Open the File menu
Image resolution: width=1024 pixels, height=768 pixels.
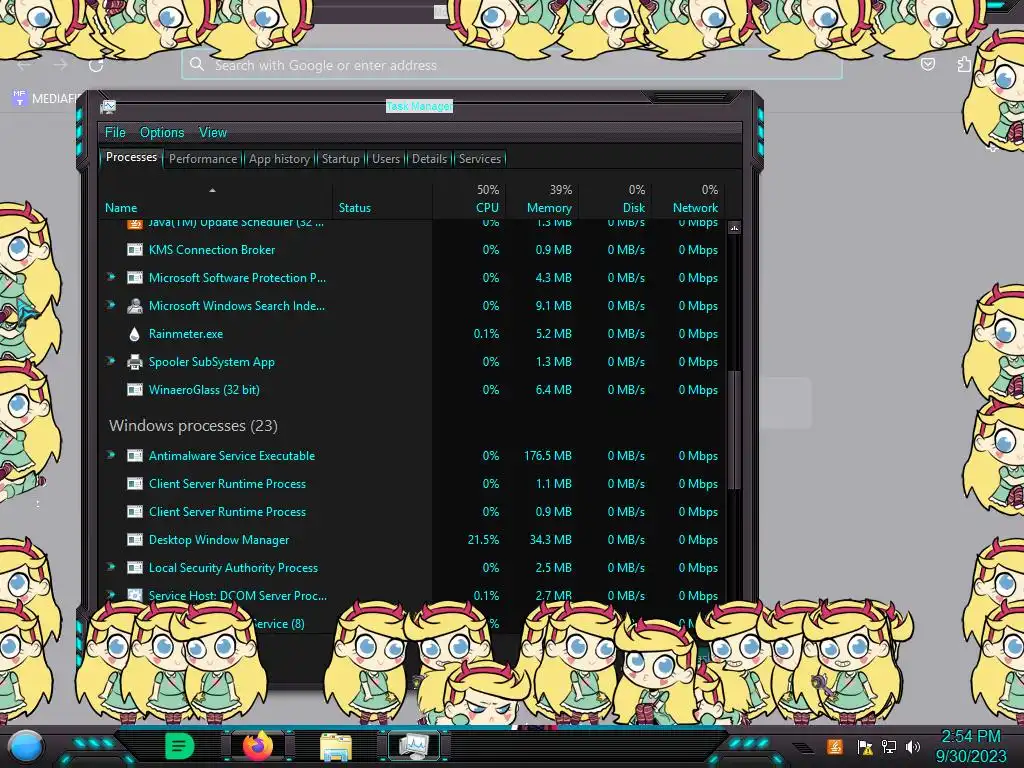[115, 133]
